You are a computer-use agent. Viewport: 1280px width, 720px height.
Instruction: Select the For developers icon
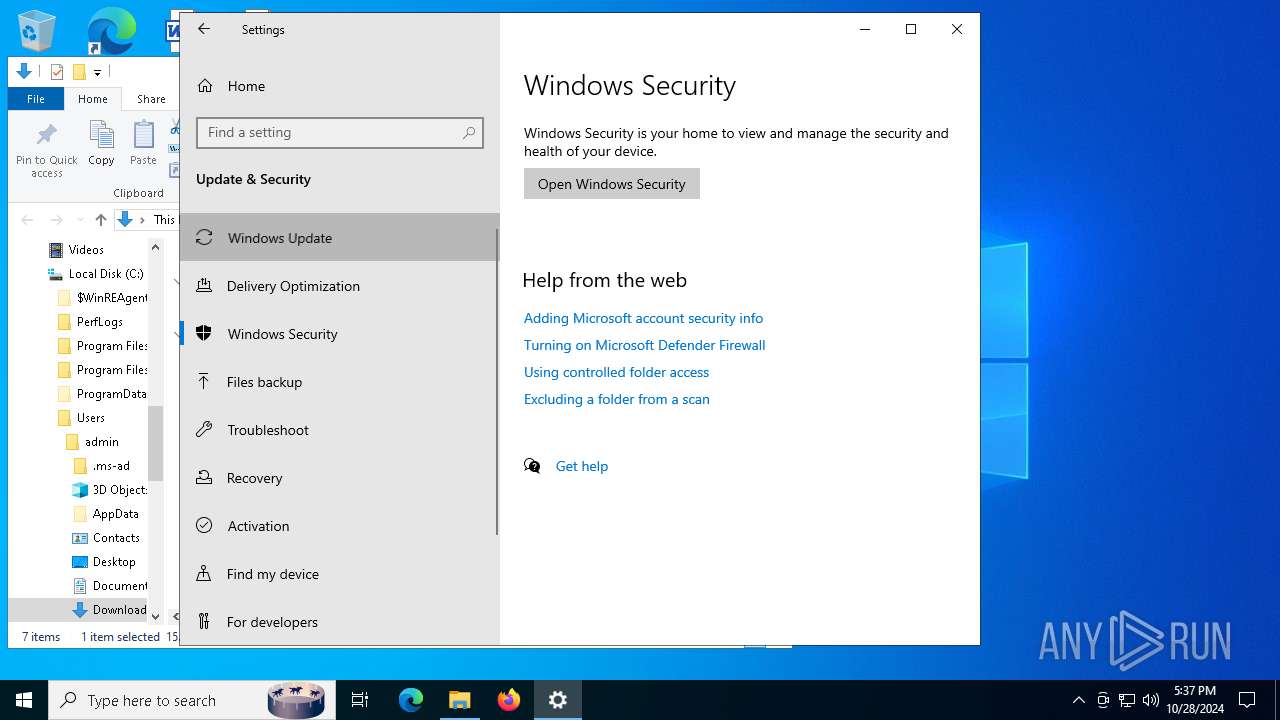(x=204, y=621)
